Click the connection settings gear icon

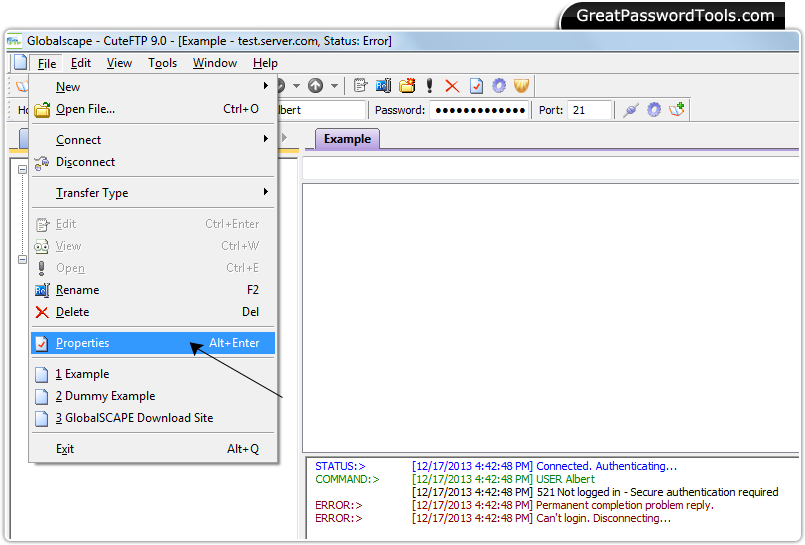654,110
